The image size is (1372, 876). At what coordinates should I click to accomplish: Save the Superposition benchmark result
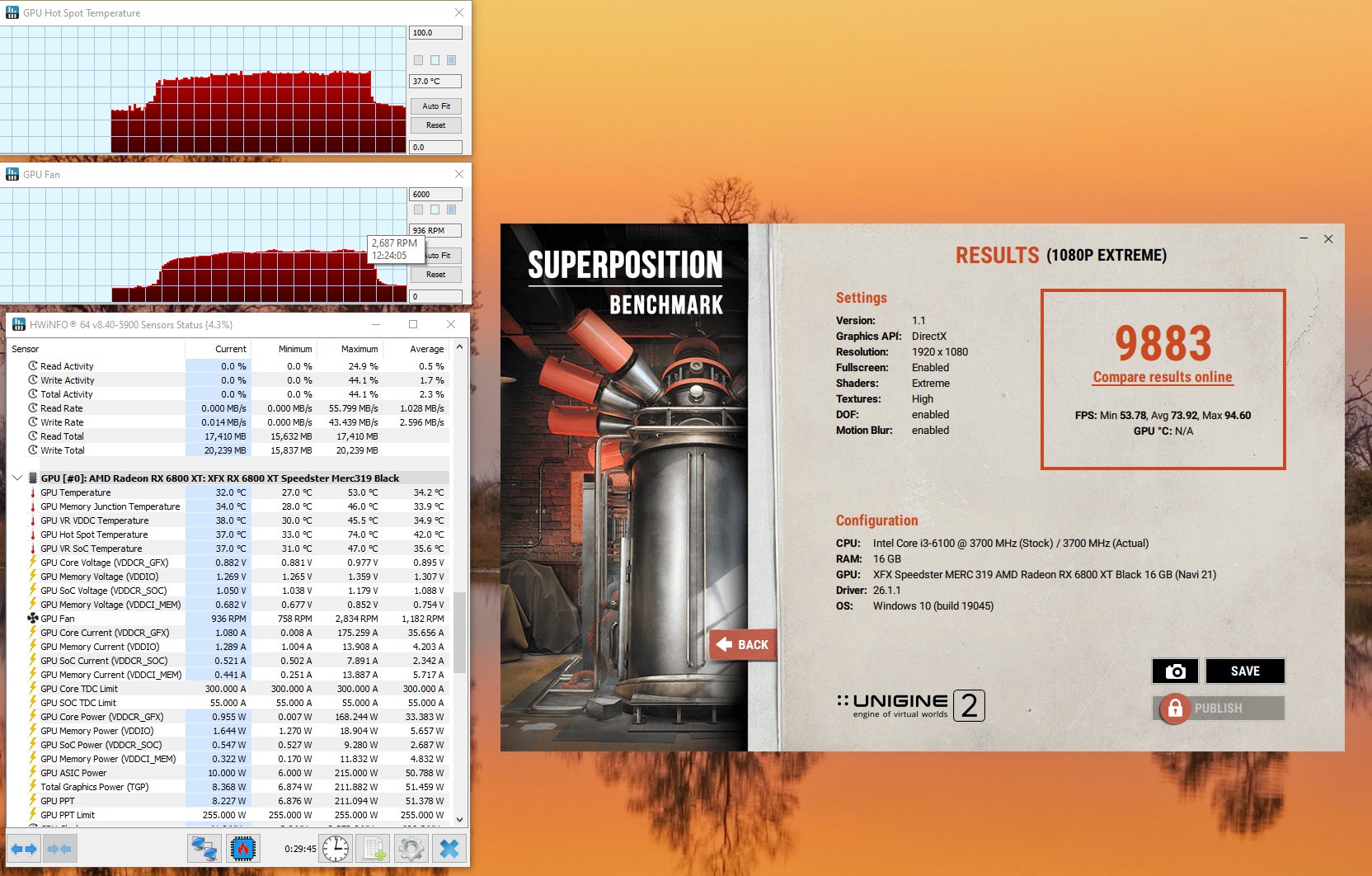(1245, 671)
